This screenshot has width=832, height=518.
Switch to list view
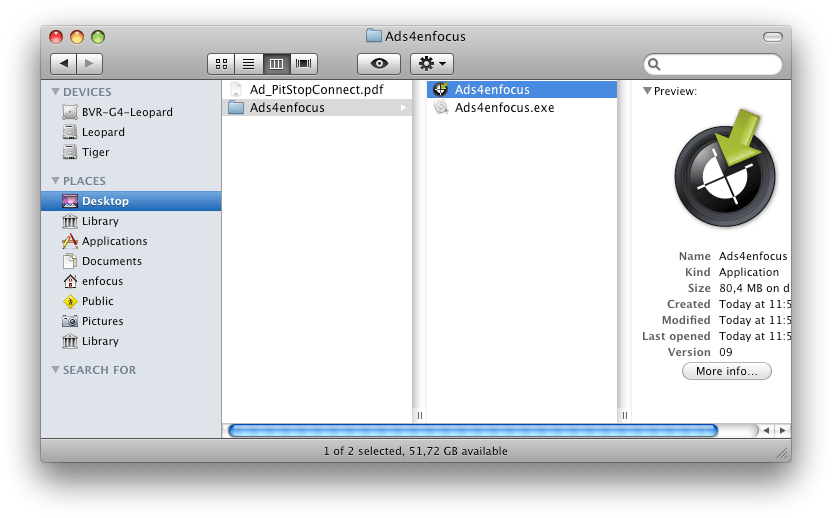tap(249, 64)
